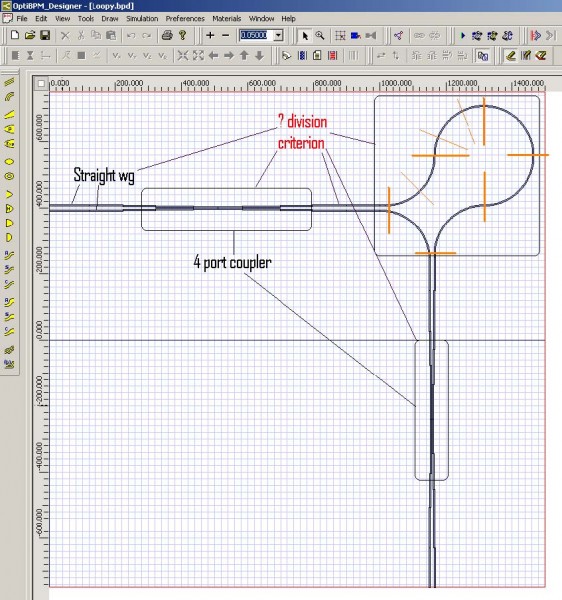
Task: Select the arrow pointer tool
Action: [x=305, y=36]
